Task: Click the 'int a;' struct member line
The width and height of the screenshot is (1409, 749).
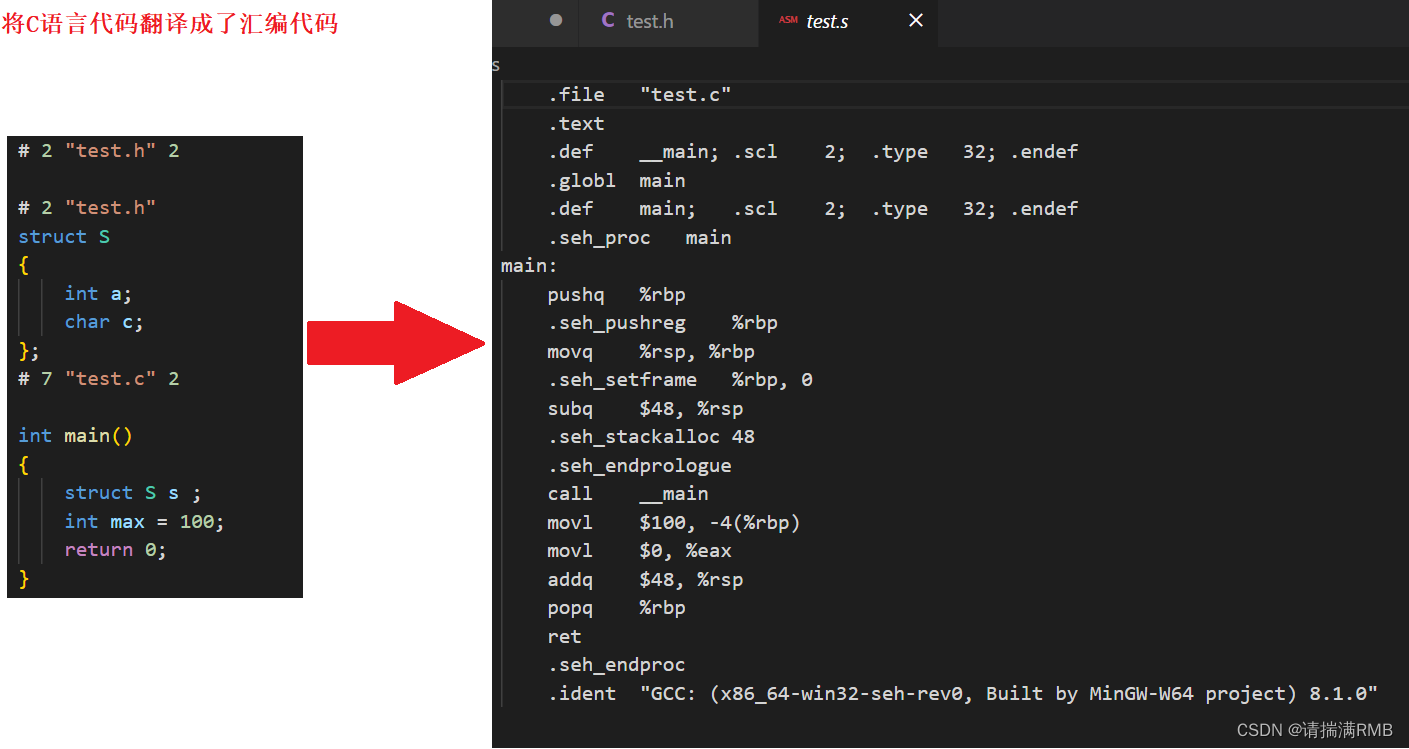Action: 98,294
